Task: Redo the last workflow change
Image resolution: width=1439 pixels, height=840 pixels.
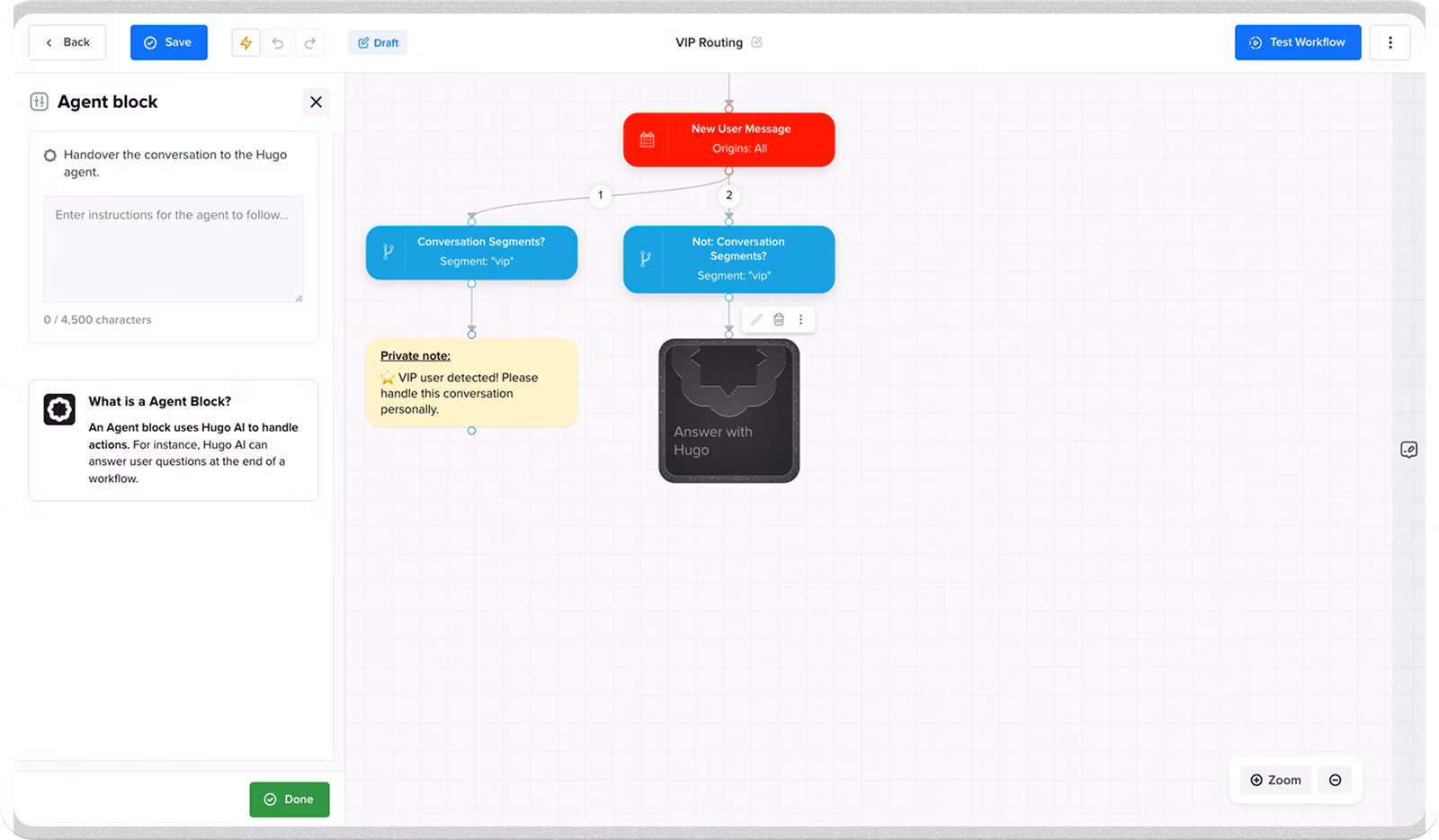Action: click(310, 42)
